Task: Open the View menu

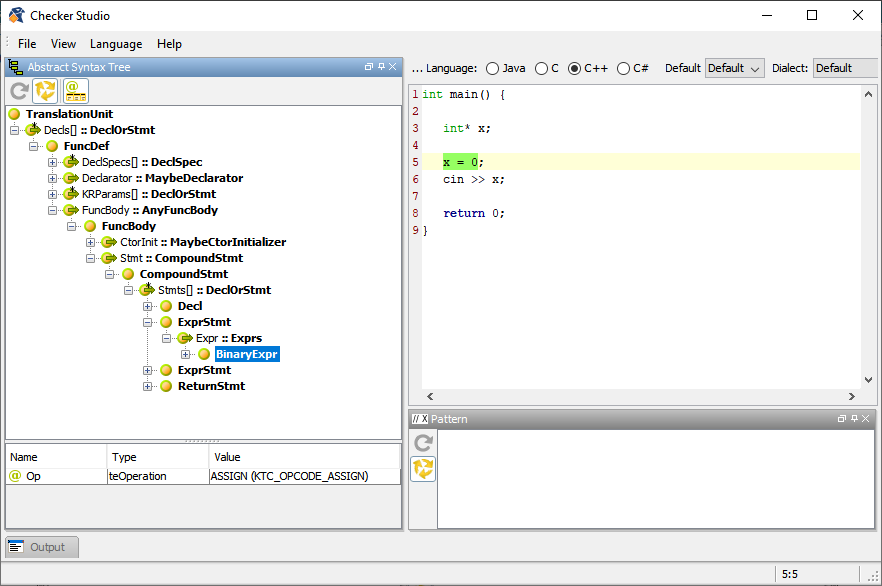Action: pos(63,44)
